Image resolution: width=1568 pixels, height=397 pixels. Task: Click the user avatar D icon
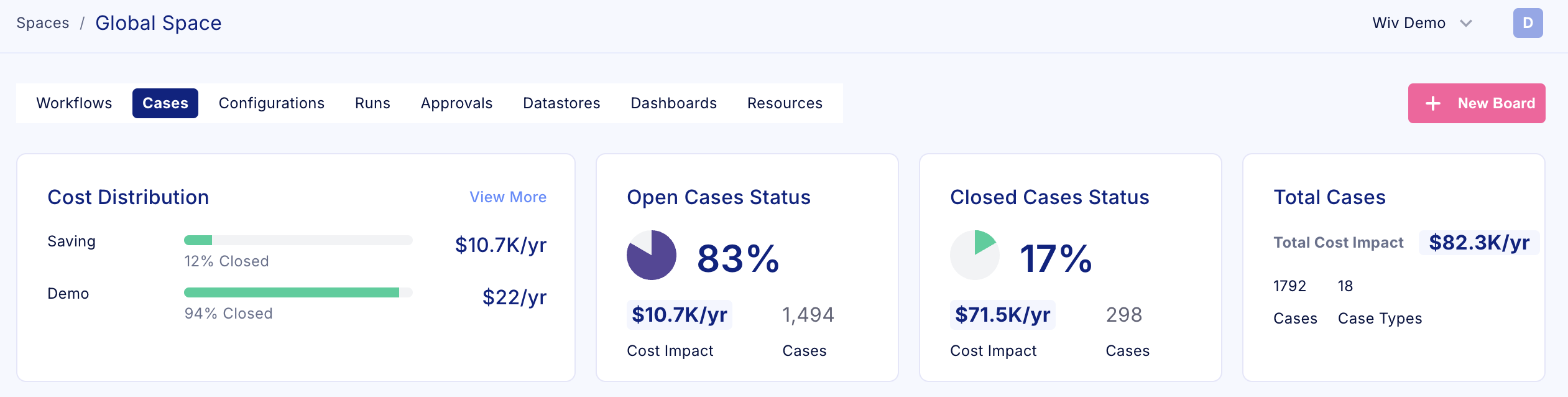coord(1528,23)
